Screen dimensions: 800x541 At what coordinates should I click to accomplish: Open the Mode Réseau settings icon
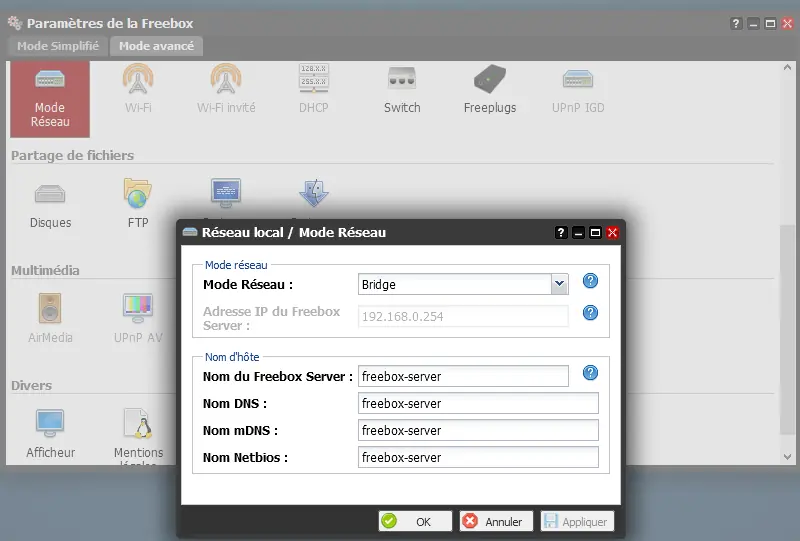click(50, 99)
